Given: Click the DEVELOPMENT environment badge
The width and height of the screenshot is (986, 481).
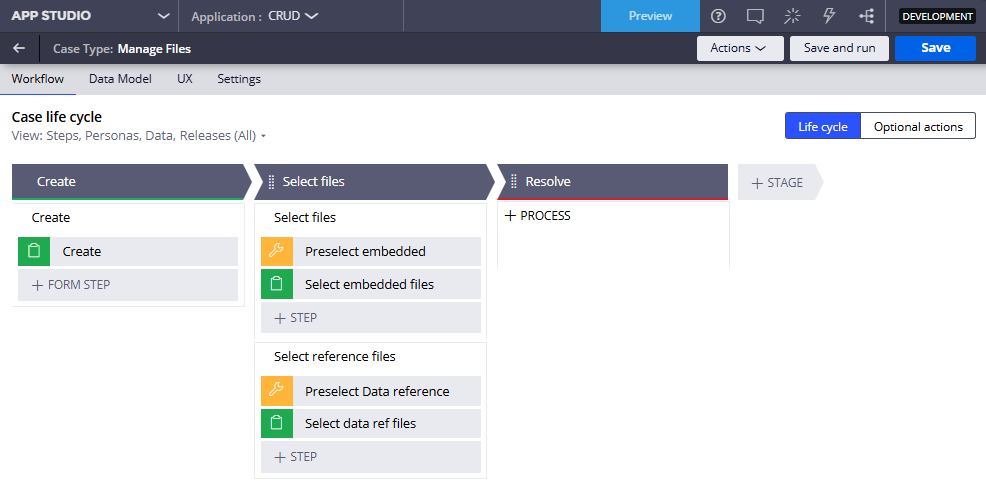Looking at the screenshot, I should [937, 16].
